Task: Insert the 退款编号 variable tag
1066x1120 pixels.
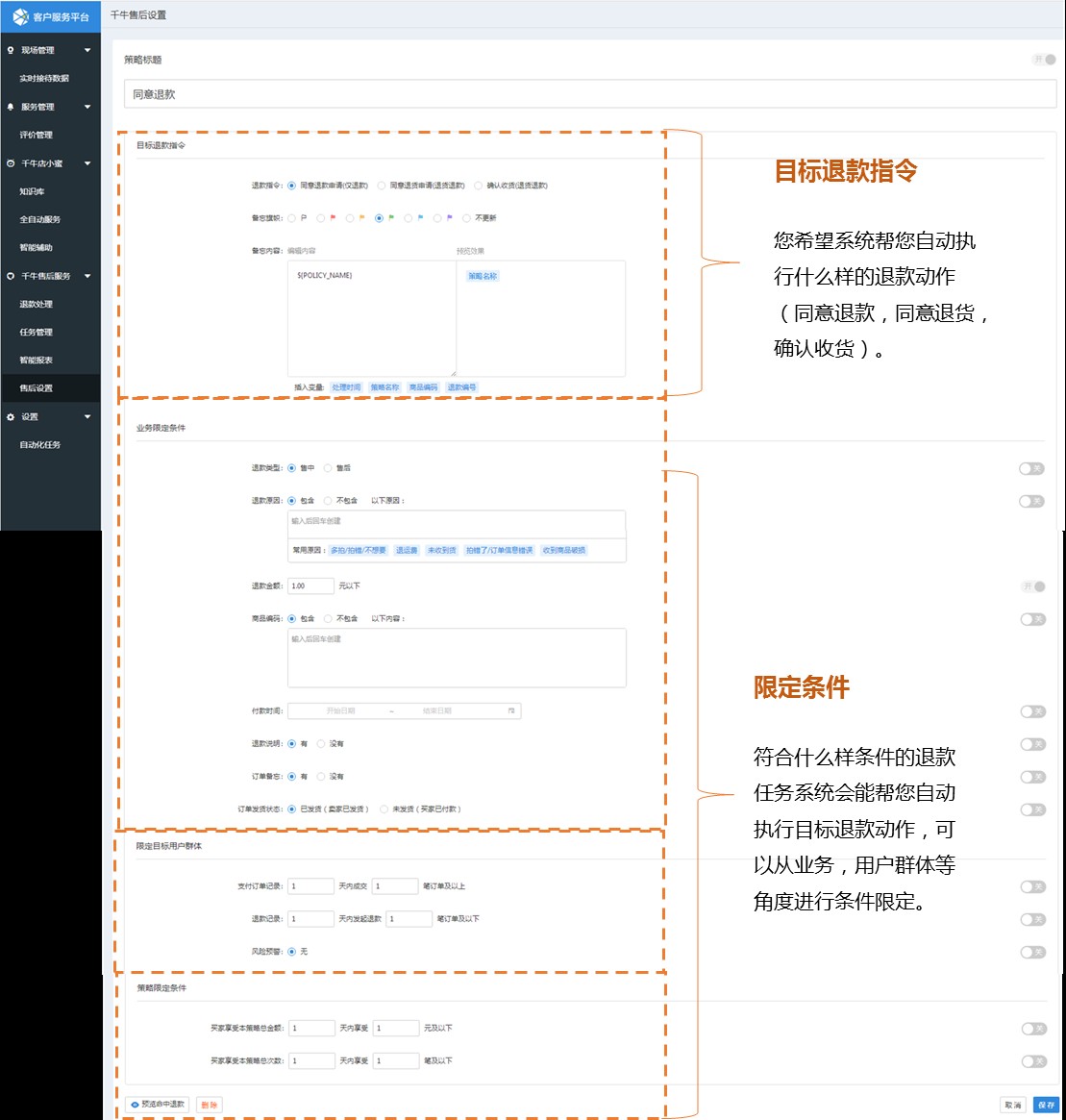Action: click(x=461, y=387)
